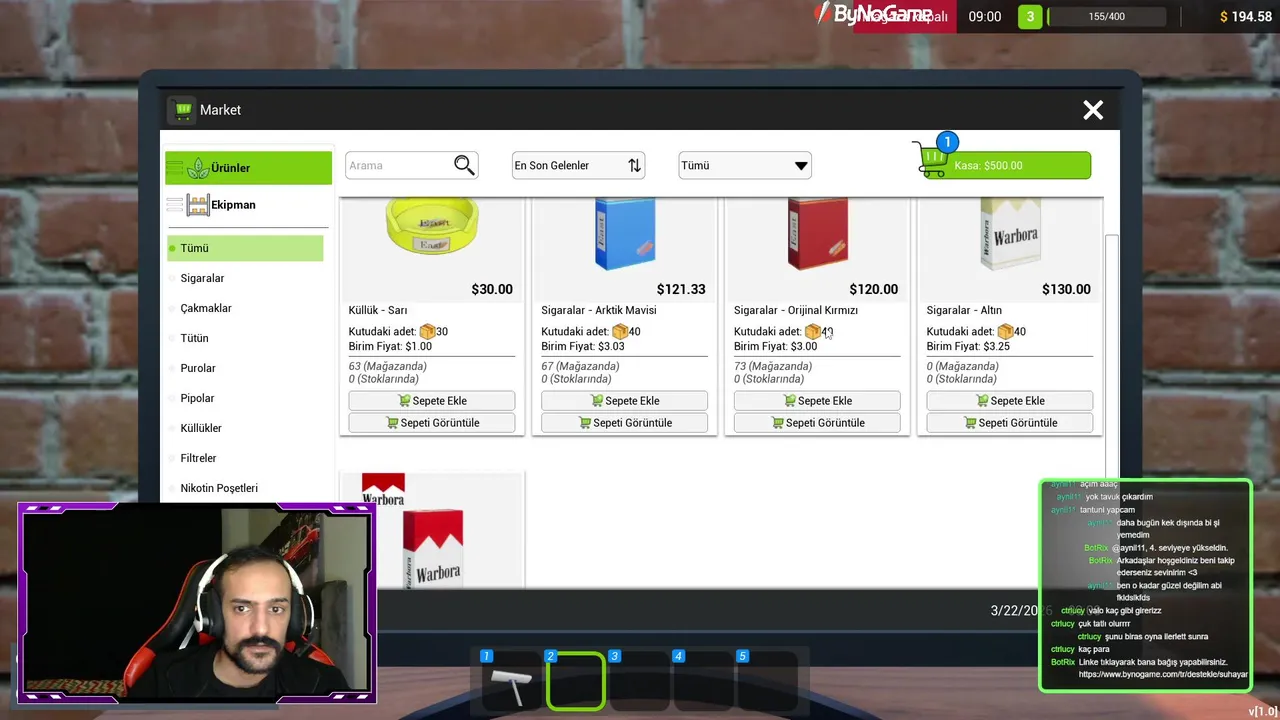The height and width of the screenshot is (720, 1280).
Task: Open the Ekipman tab
Action: (x=248, y=205)
